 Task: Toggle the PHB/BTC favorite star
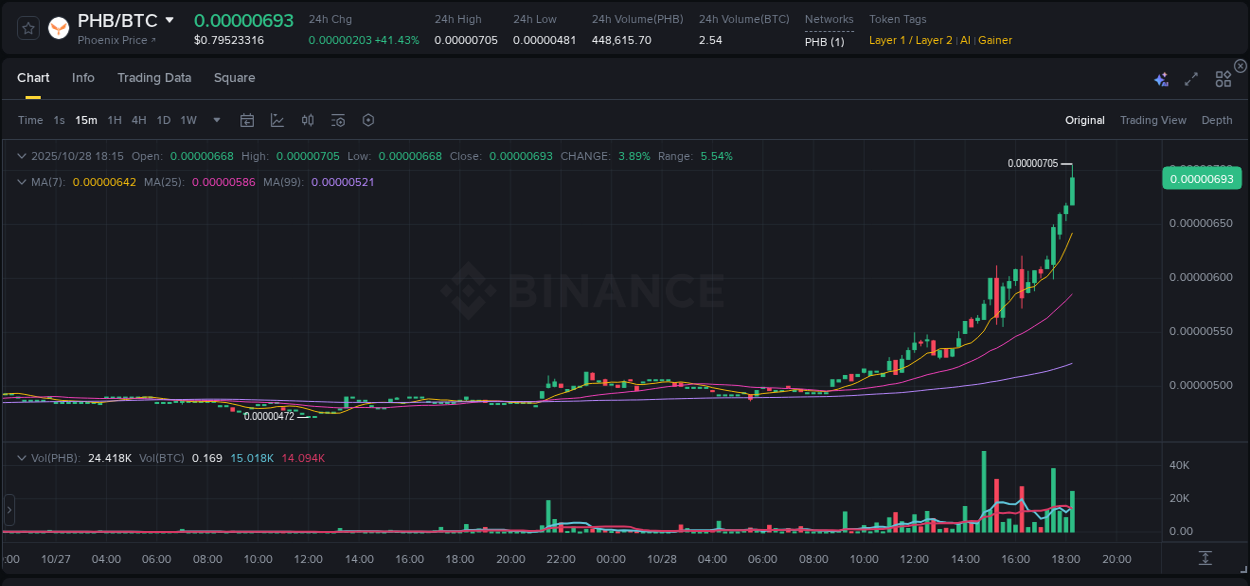click(27, 27)
